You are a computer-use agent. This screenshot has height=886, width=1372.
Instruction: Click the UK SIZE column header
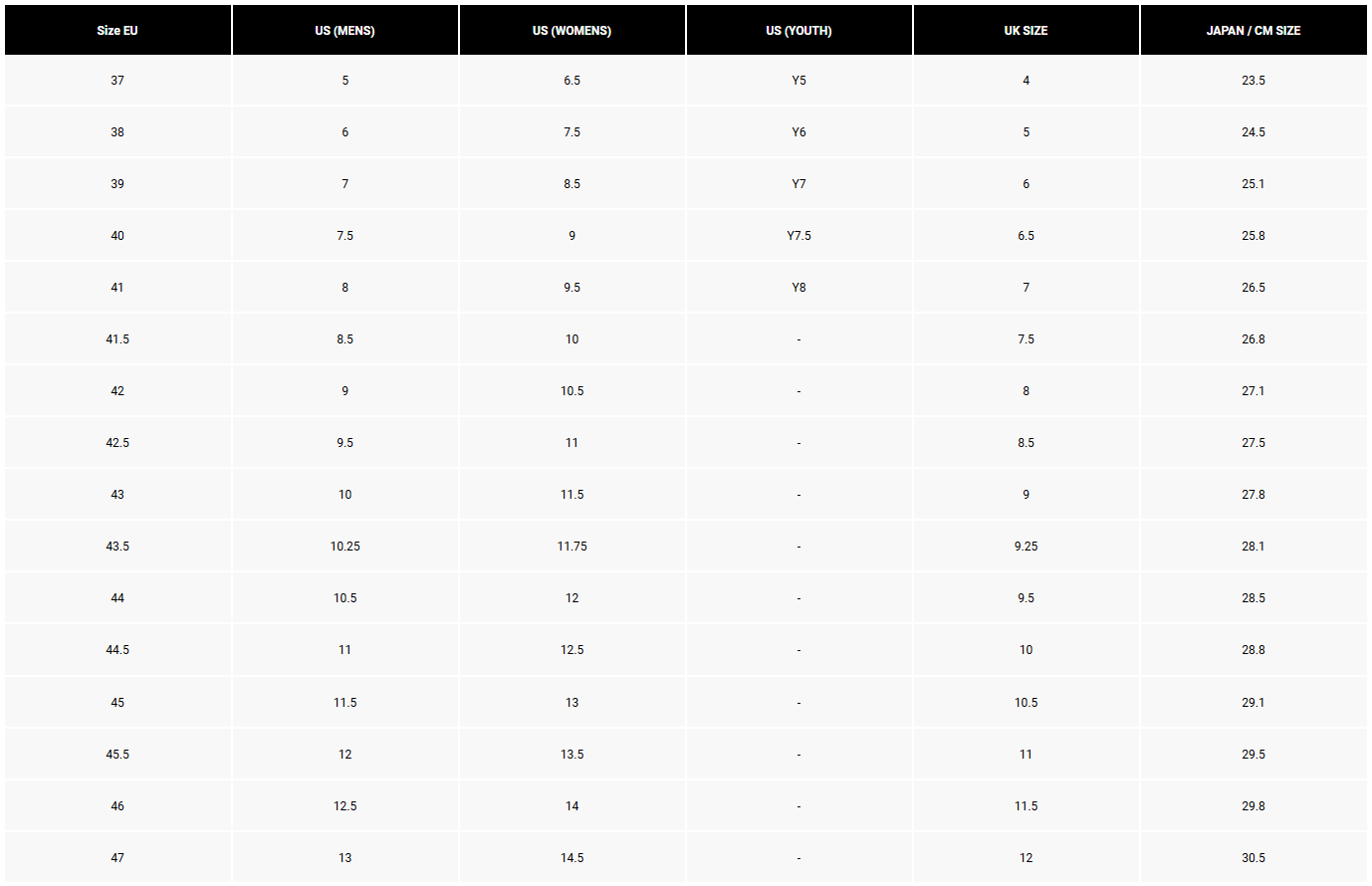pos(1026,31)
